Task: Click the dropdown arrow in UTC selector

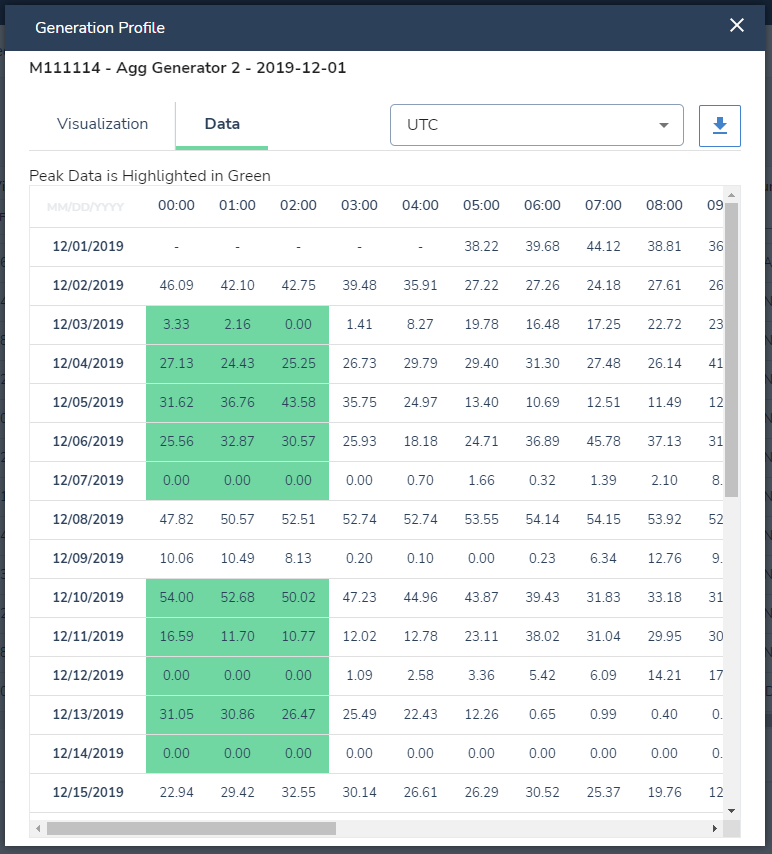Action: coord(664,125)
